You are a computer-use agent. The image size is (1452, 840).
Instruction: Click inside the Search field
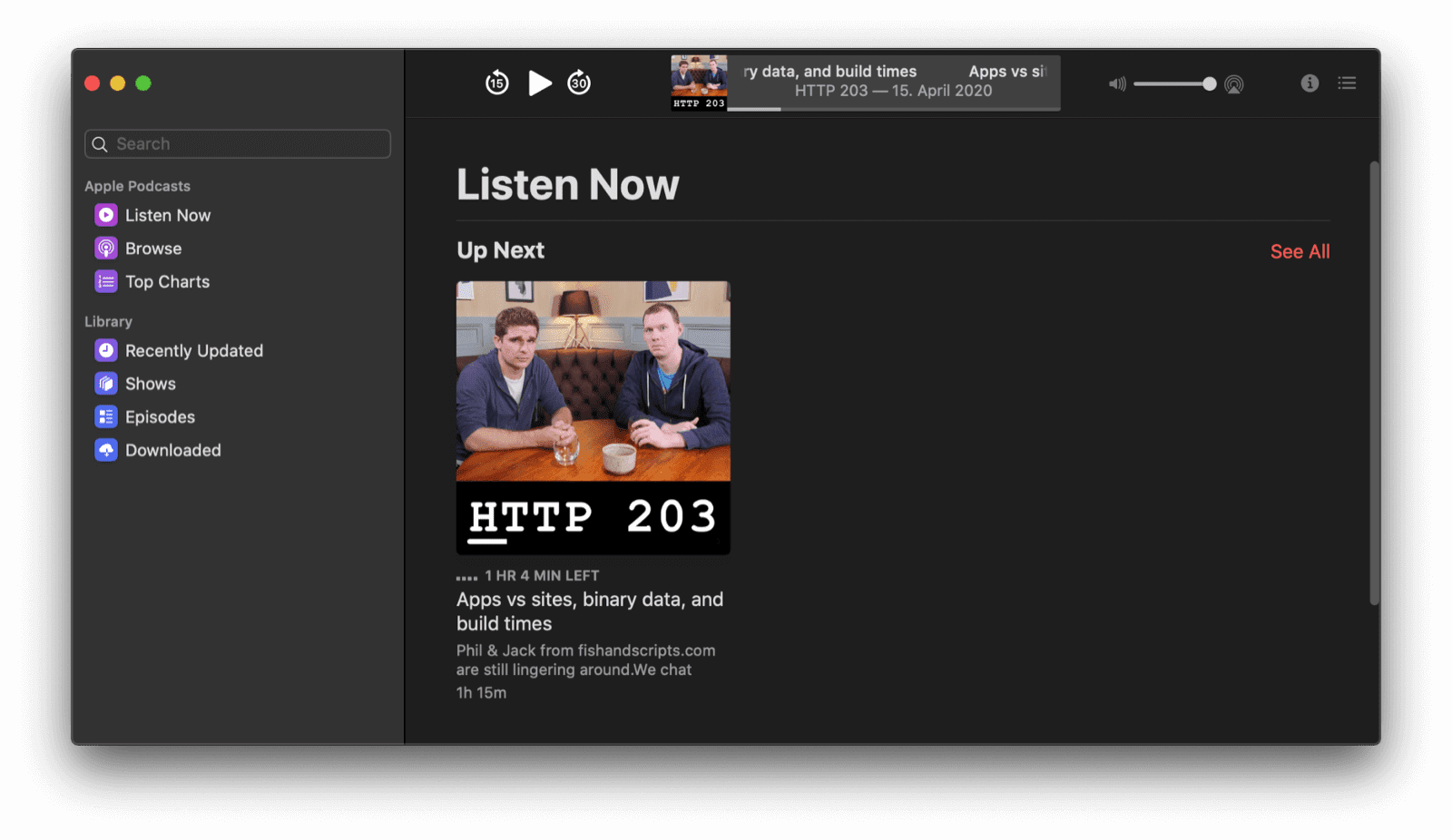237,143
